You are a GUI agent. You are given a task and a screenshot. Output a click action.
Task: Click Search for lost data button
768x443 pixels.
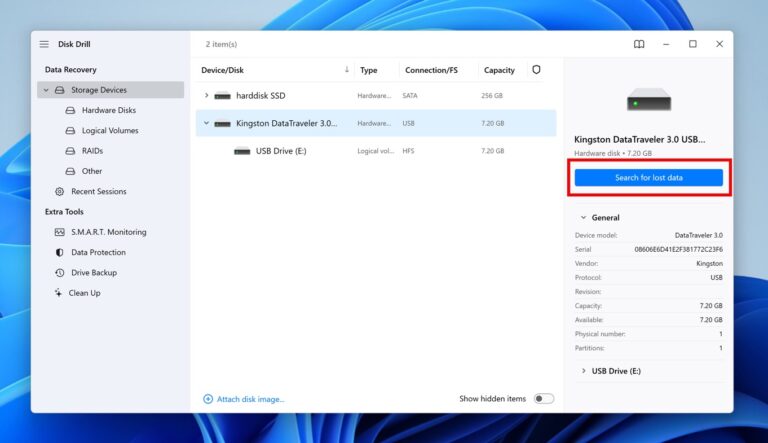[648, 177]
